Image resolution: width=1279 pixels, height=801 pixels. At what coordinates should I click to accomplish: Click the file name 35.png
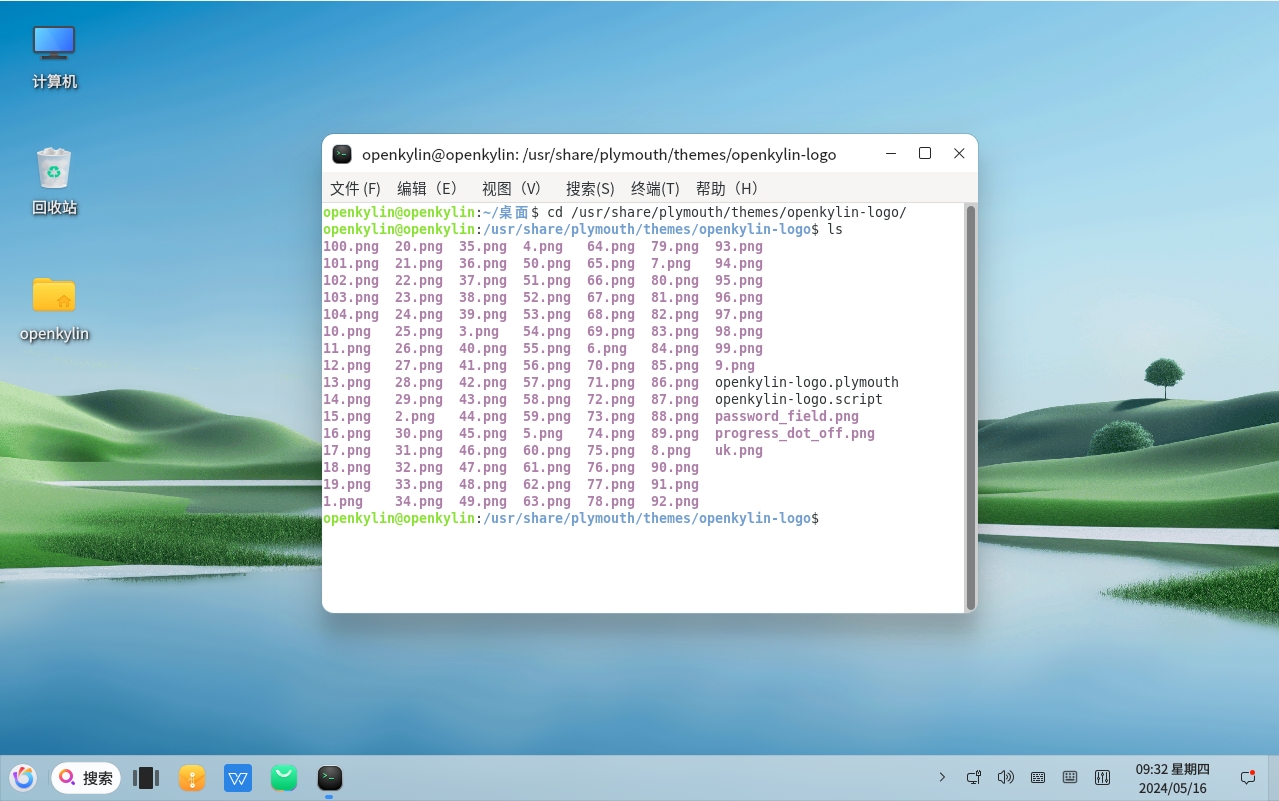(482, 246)
